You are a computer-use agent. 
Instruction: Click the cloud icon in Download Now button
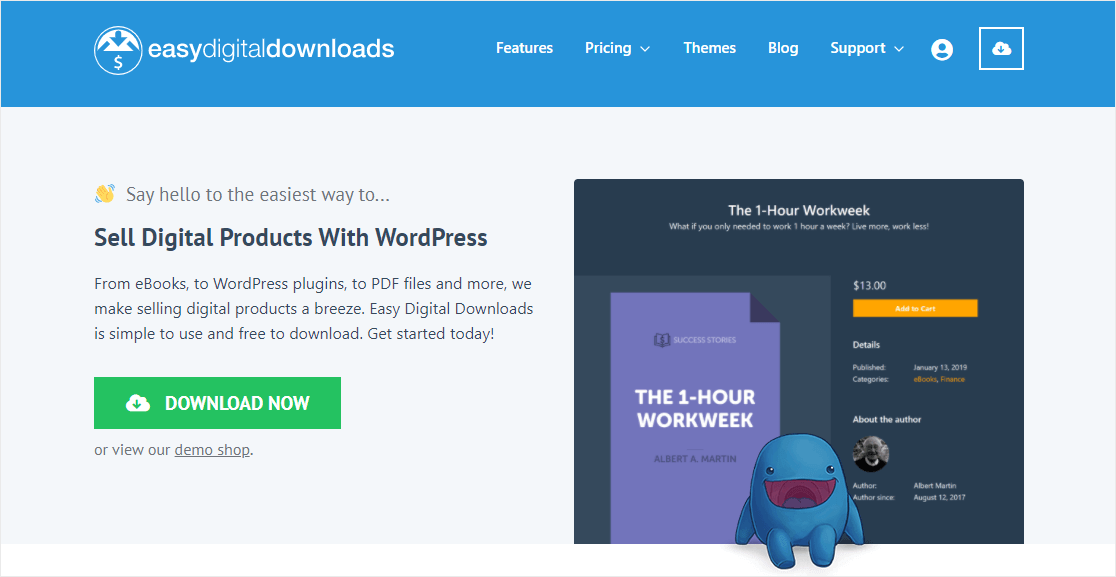pos(138,403)
